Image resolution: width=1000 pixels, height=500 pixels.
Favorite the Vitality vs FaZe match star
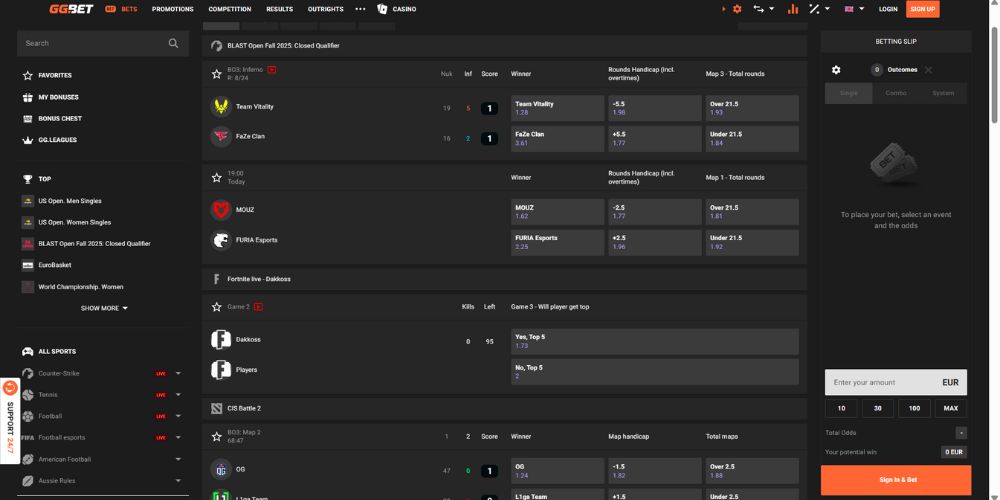tap(217, 74)
